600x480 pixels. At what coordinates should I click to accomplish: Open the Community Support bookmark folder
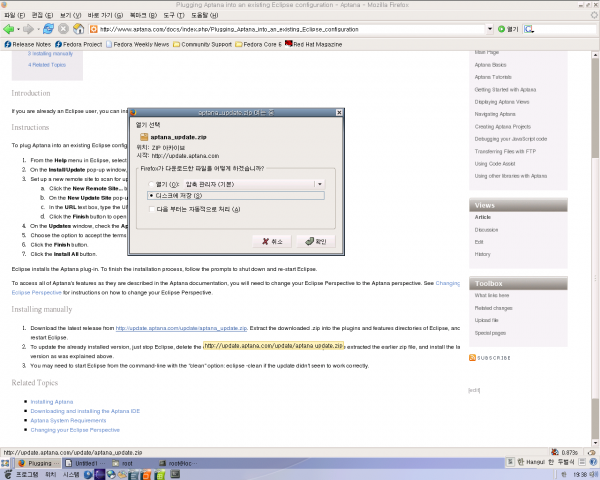click(x=202, y=44)
